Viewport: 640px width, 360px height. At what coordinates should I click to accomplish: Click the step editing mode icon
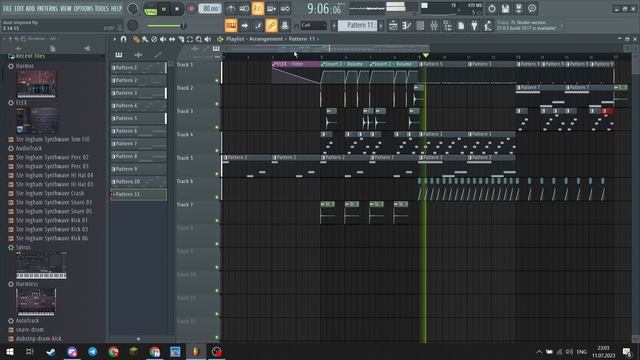258,26
